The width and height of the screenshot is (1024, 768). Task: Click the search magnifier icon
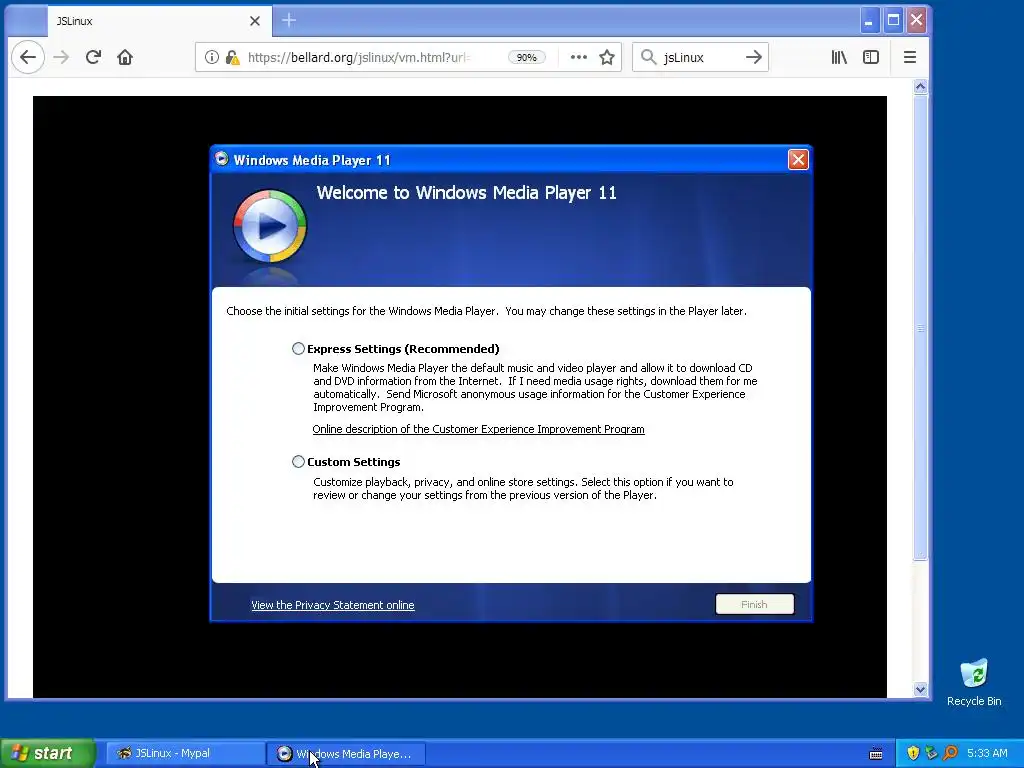pyautogui.click(x=648, y=57)
